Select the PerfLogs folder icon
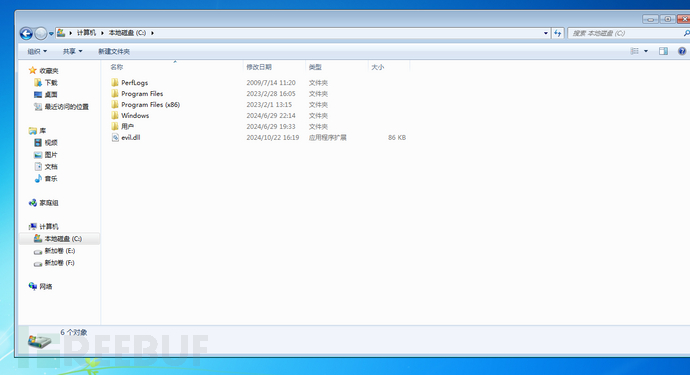The image size is (690, 375). (x=115, y=82)
